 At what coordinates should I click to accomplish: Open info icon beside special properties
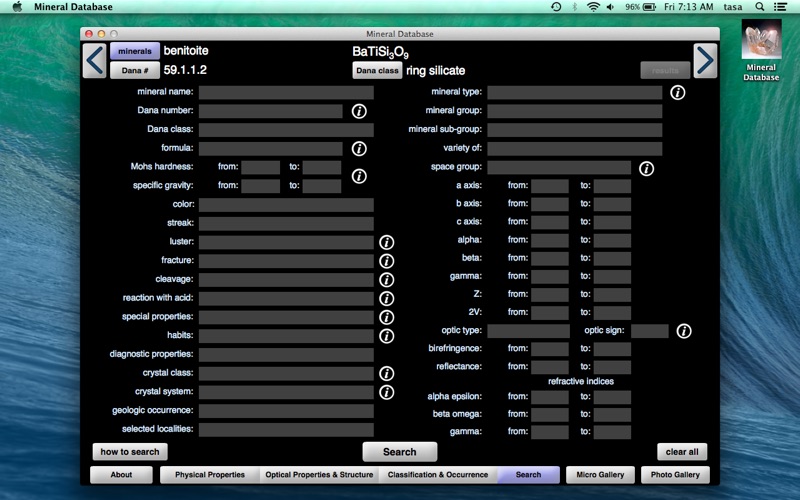387,317
